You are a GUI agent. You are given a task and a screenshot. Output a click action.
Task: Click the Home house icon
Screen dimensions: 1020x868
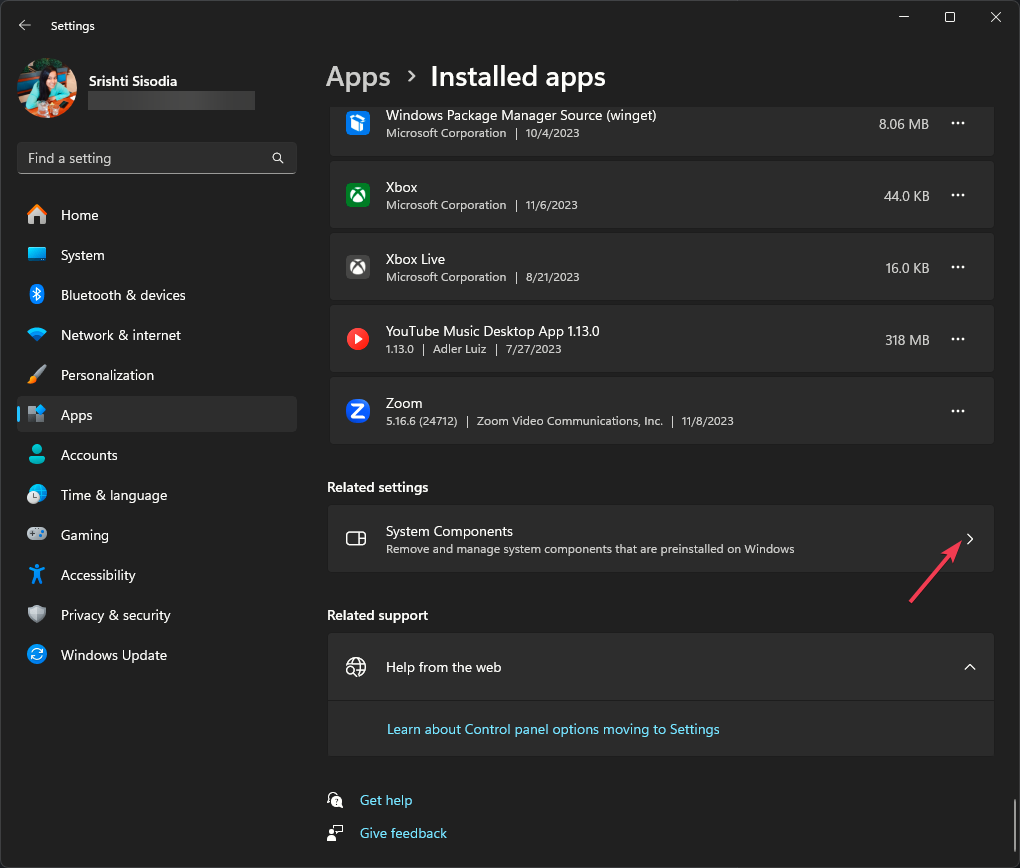click(37, 214)
